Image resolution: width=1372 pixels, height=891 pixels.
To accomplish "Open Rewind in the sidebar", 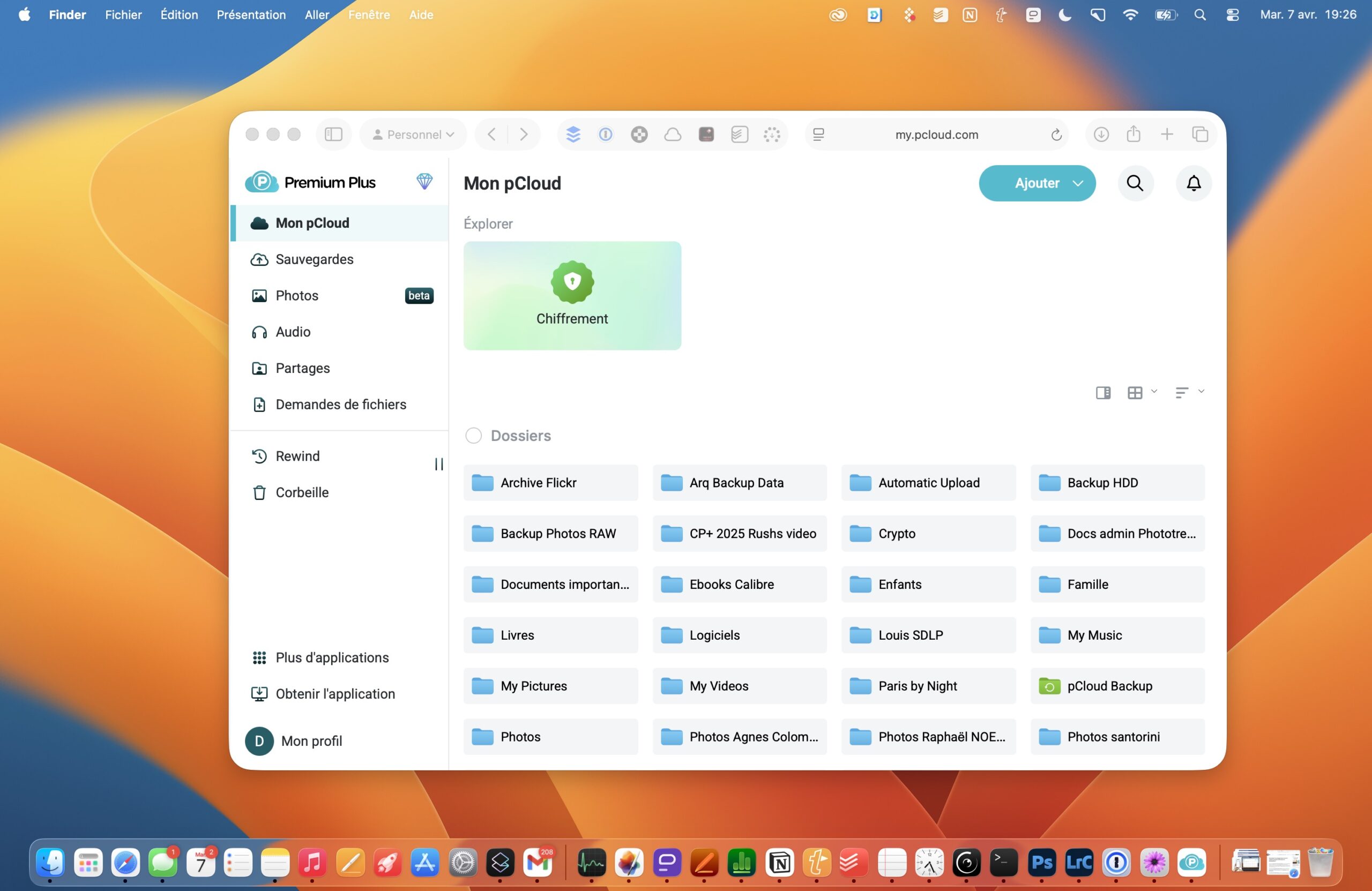I will click(297, 456).
